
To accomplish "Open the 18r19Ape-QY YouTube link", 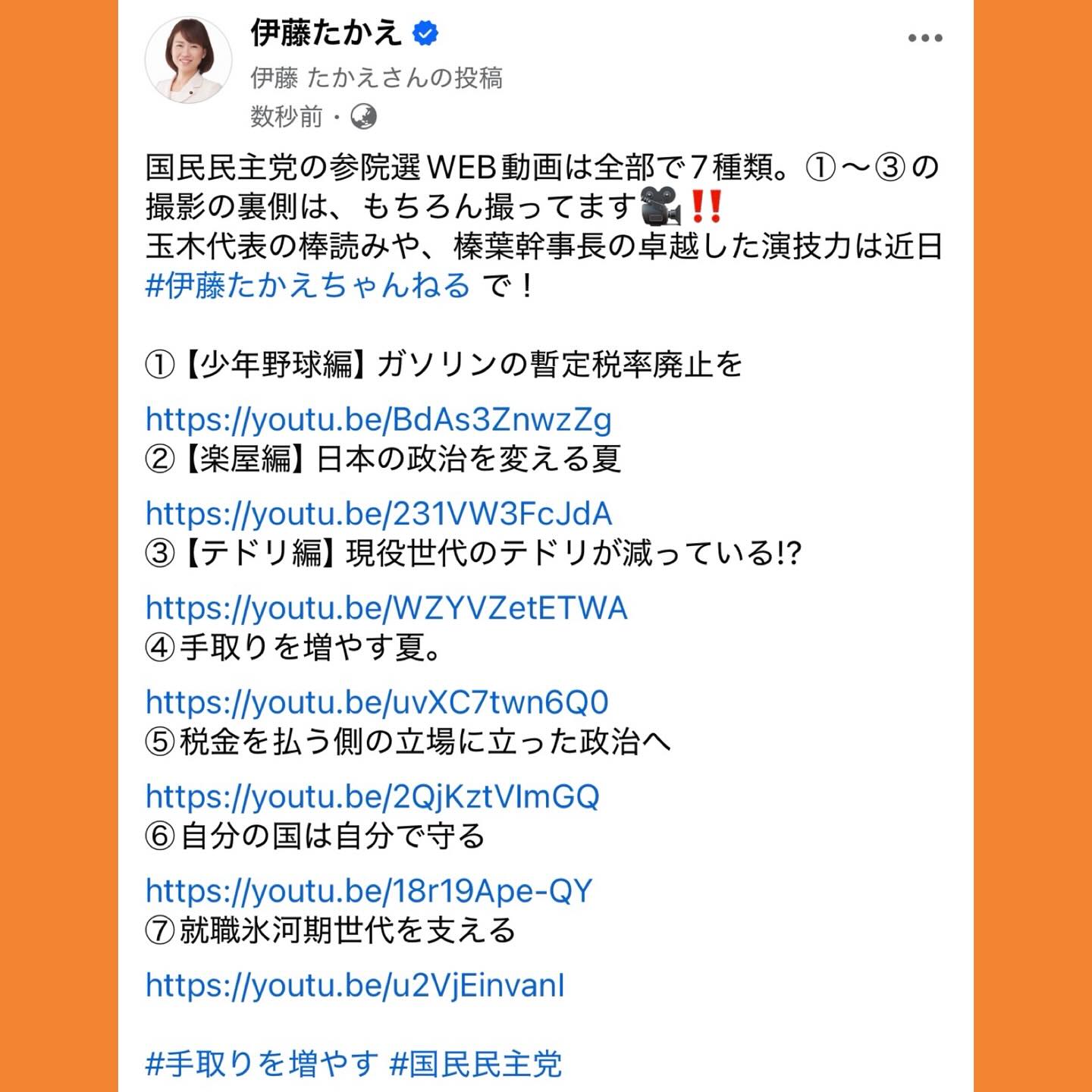I will (x=369, y=891).
